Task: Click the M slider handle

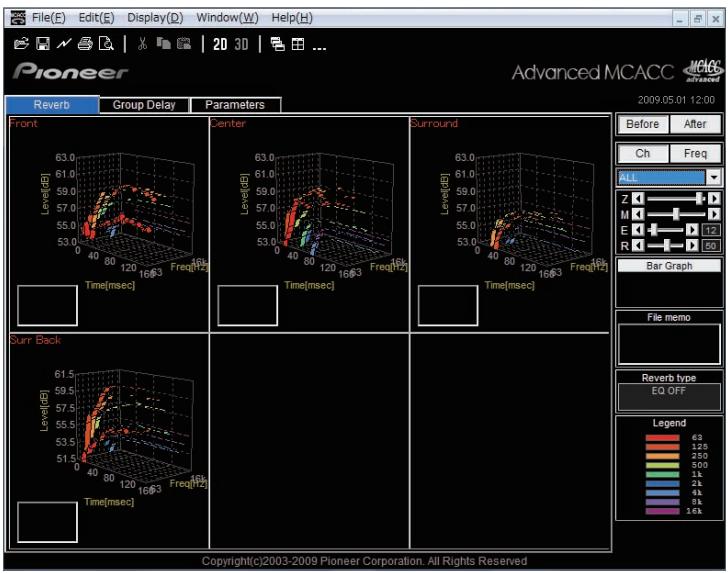Action: pos(676,214)
